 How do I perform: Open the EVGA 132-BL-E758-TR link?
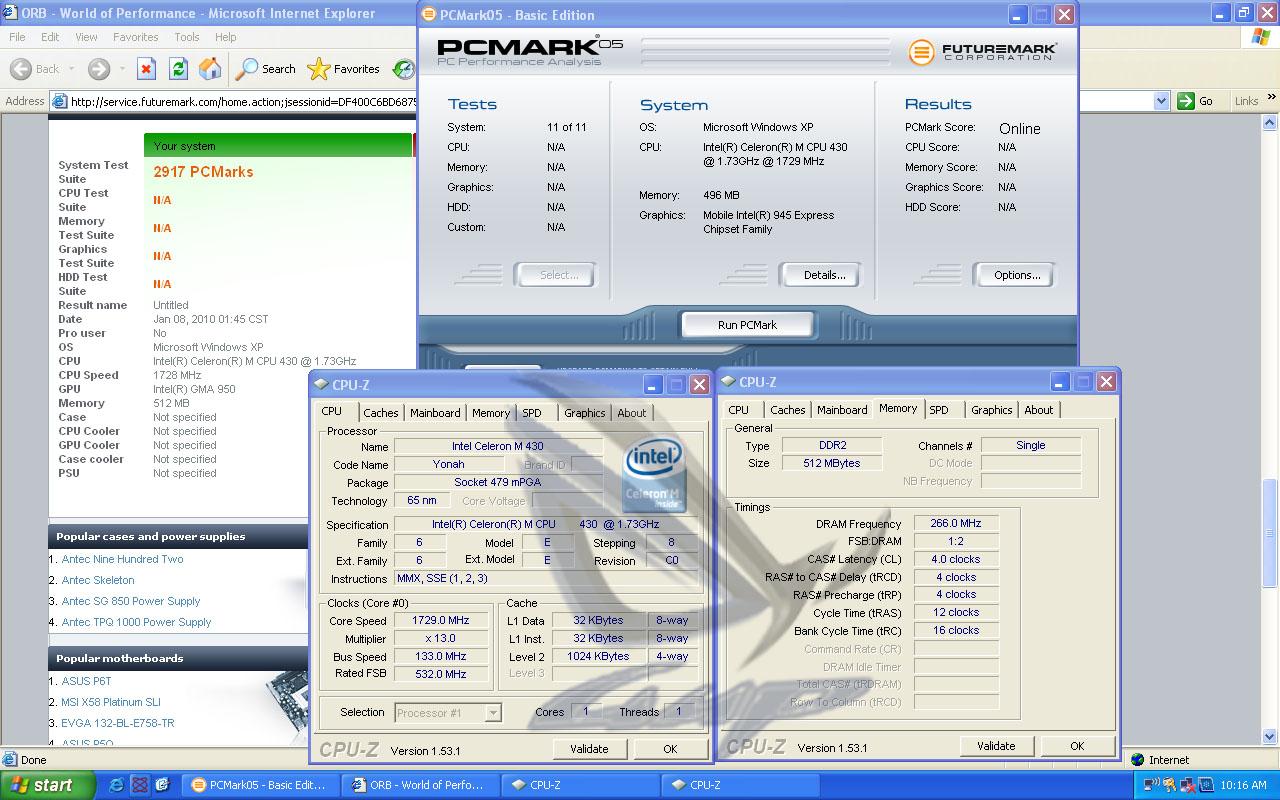point(118,723)
